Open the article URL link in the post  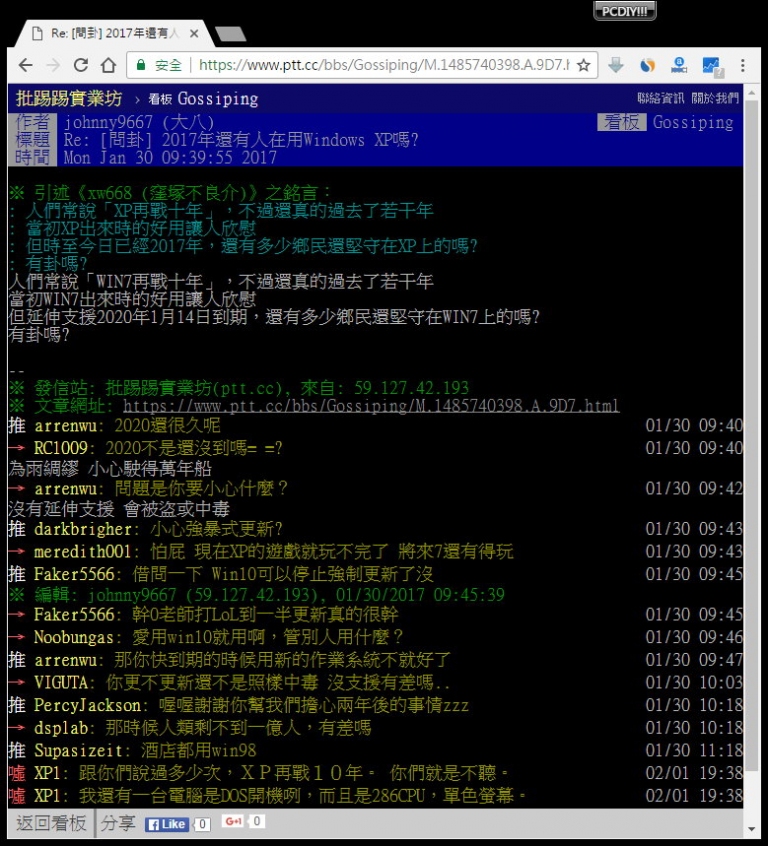point(371,405)
